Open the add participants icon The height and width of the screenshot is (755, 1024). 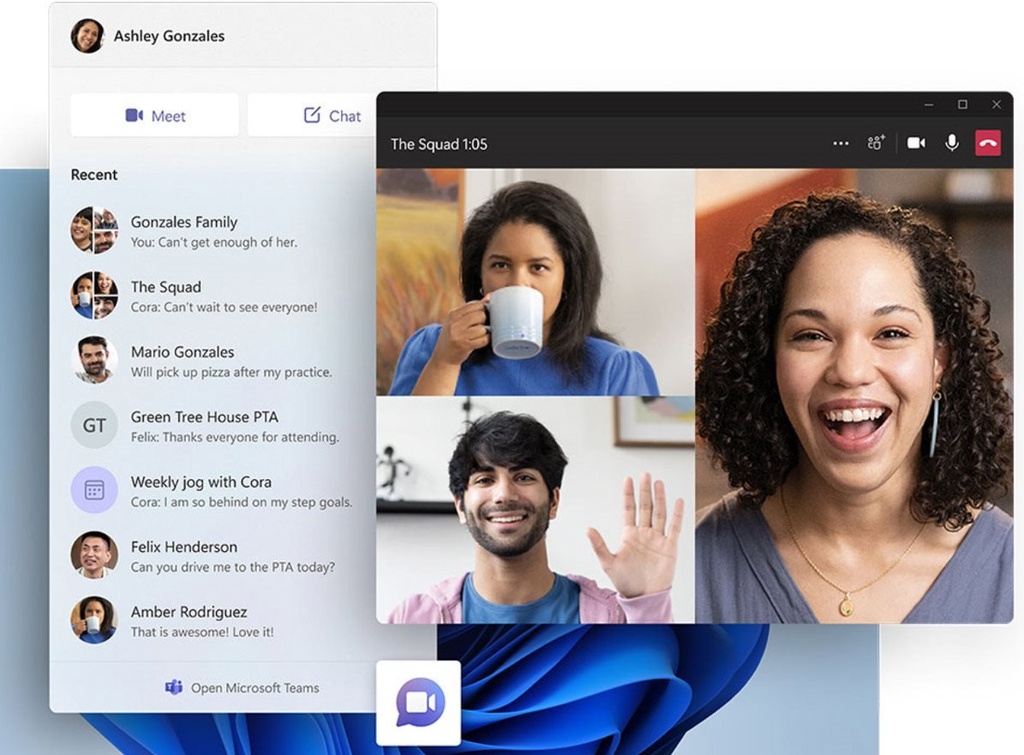tap(876, 143)
